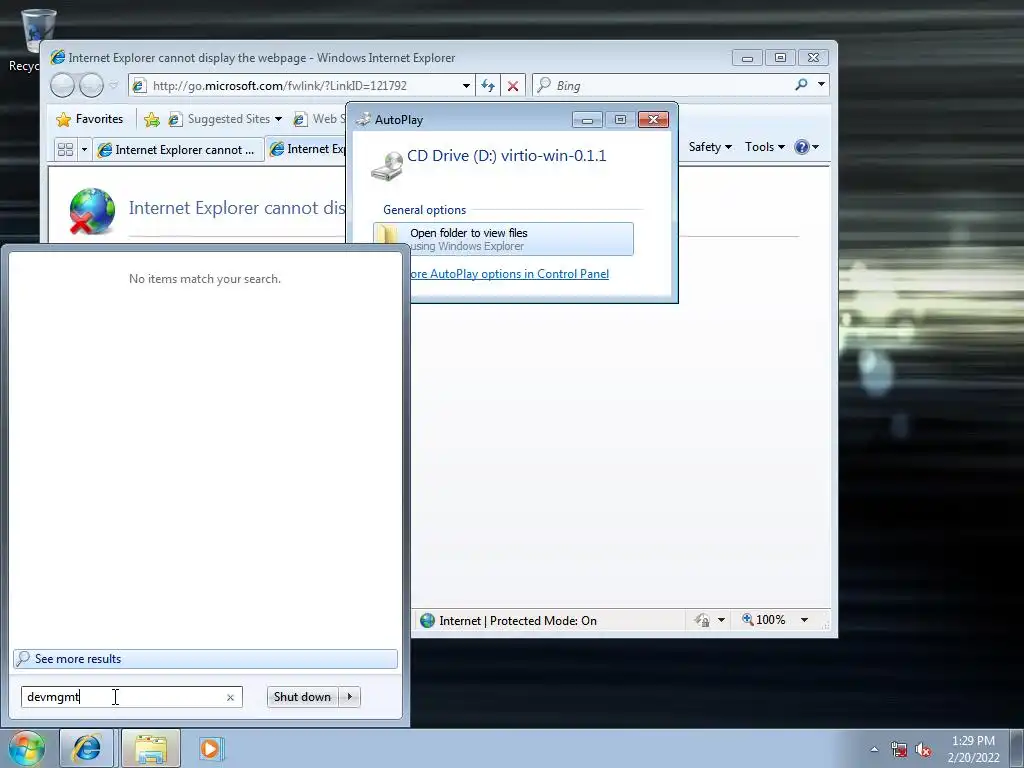The height and width of the screenshot is (768, 1024).
Task: Click the Internet Explorer title bar icon
Action: coord(58,57)
